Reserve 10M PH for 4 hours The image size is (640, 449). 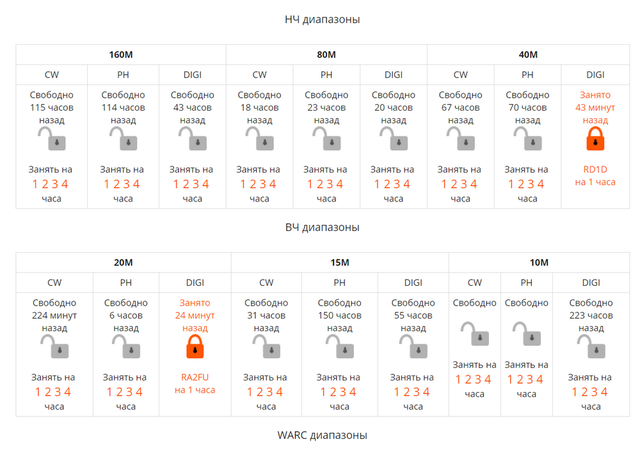pyautogui.click(x=541, y=379)
